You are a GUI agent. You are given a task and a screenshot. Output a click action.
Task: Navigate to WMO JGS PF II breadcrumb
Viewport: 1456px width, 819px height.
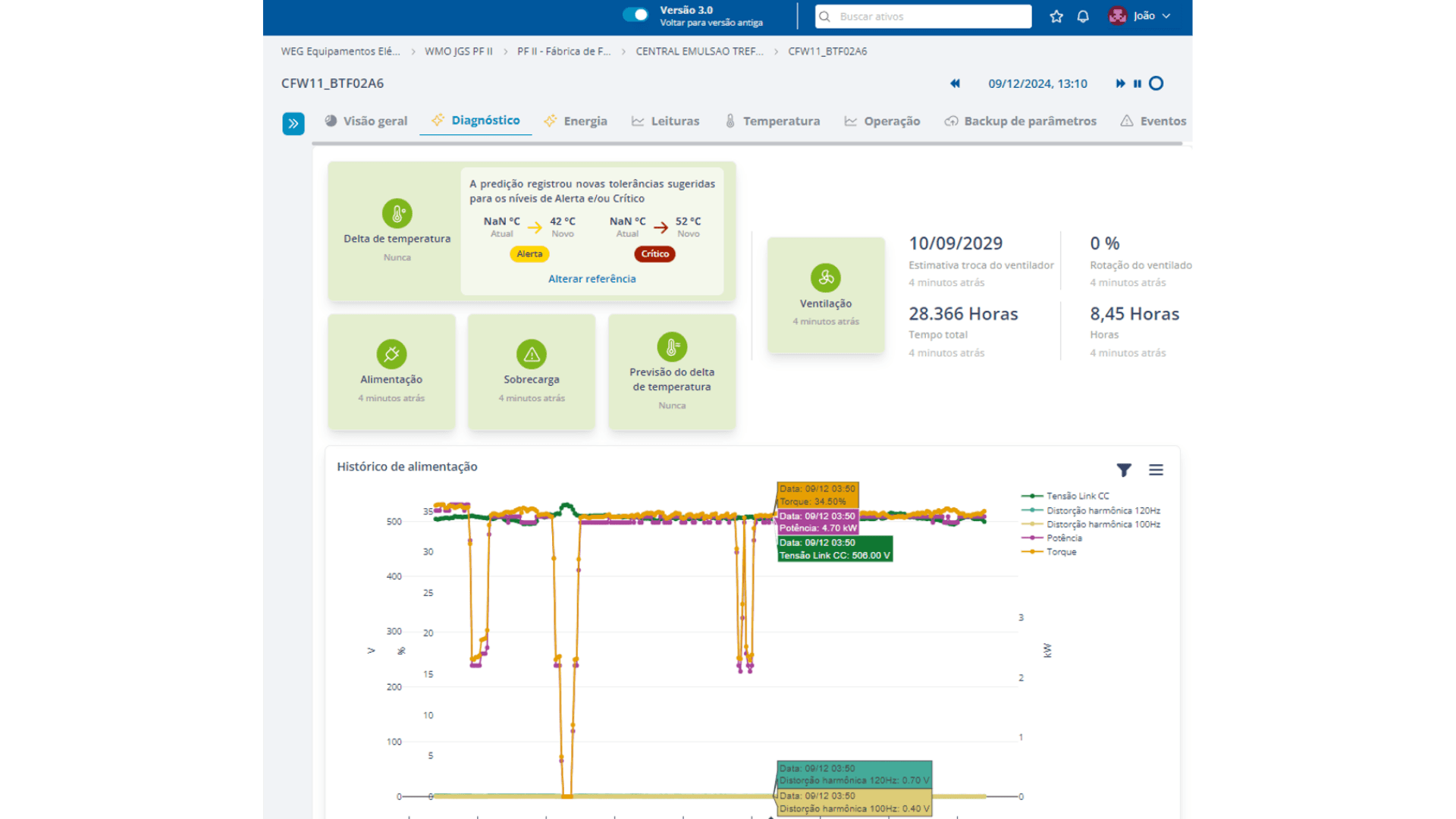tap(458, 52)
